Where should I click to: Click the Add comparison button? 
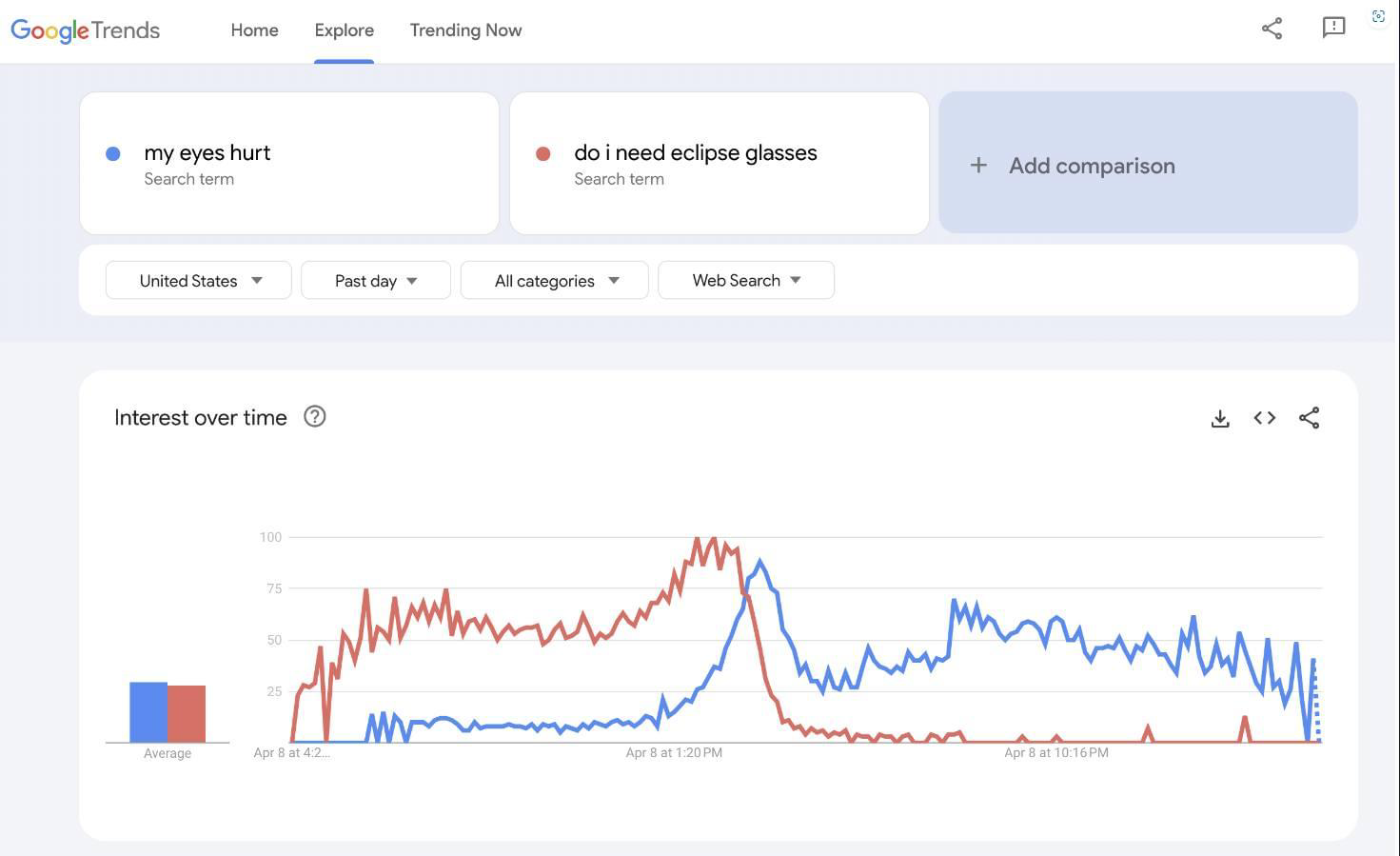point(1148,163)
